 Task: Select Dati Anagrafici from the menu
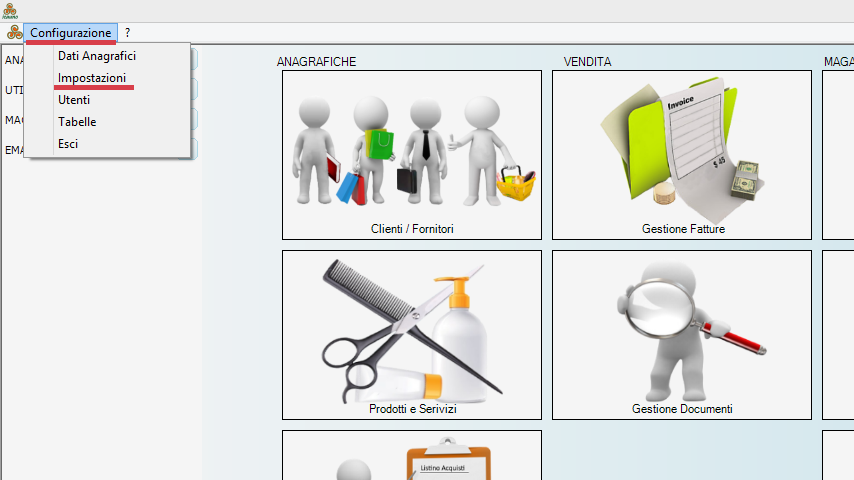coord(97,56)
